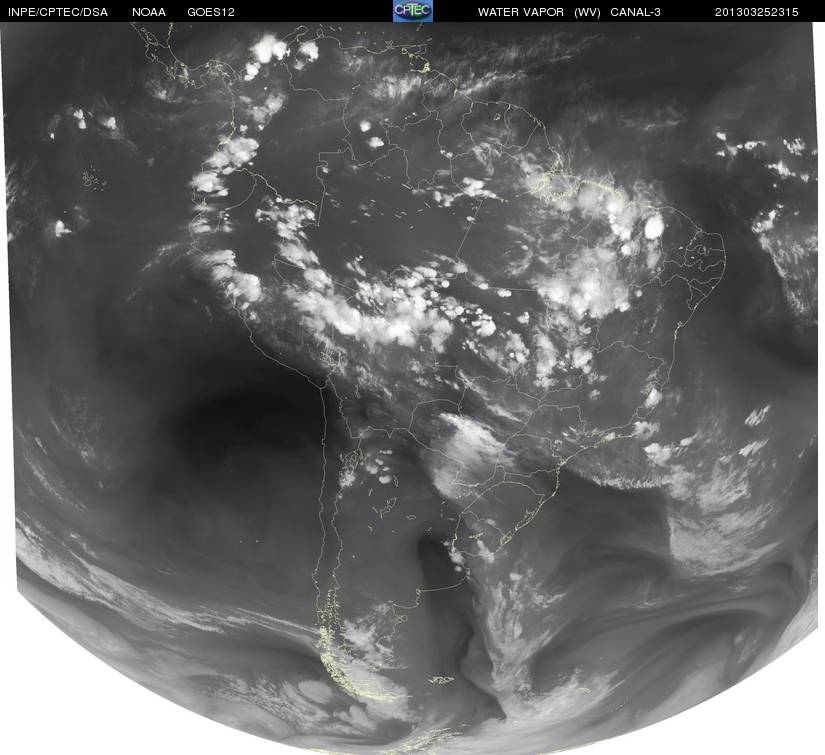The height and width of the screenshot is (755, 825).
Task: Click the WATER VAPOR header label
Action: [x=521, y=12]
